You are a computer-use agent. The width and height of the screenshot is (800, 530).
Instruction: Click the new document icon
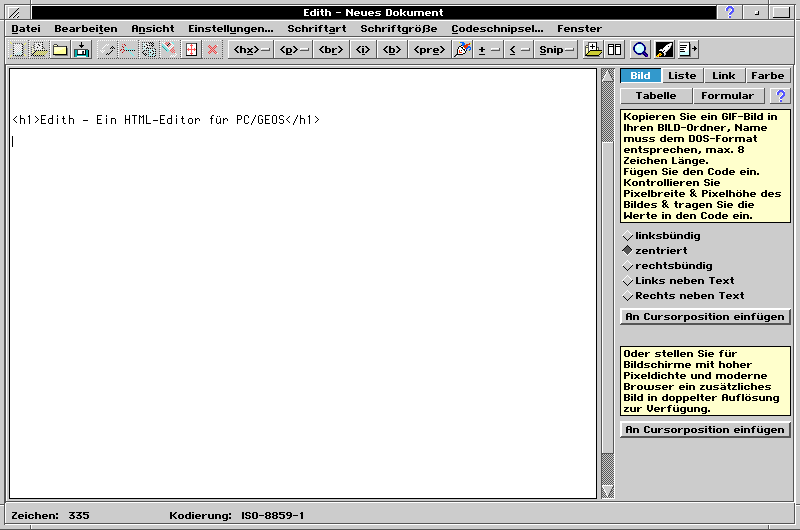[x=17, y=49]
